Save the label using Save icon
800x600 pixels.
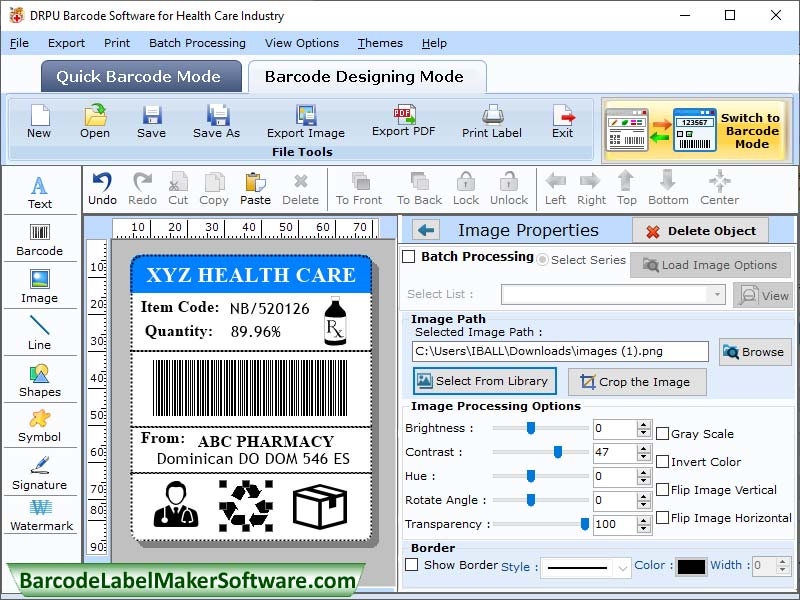point(152,121)
